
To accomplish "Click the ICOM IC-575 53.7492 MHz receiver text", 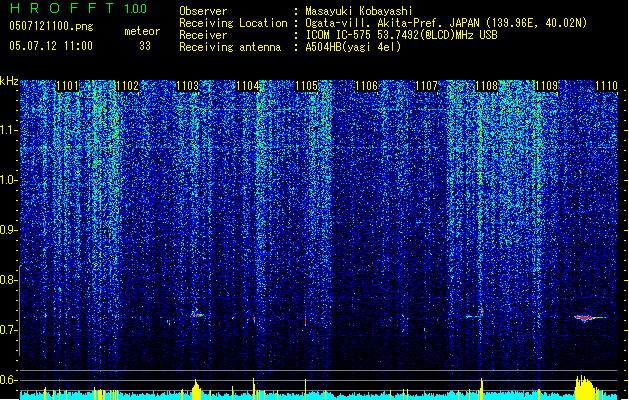I will pyautogui.click(x=402, y=35).
